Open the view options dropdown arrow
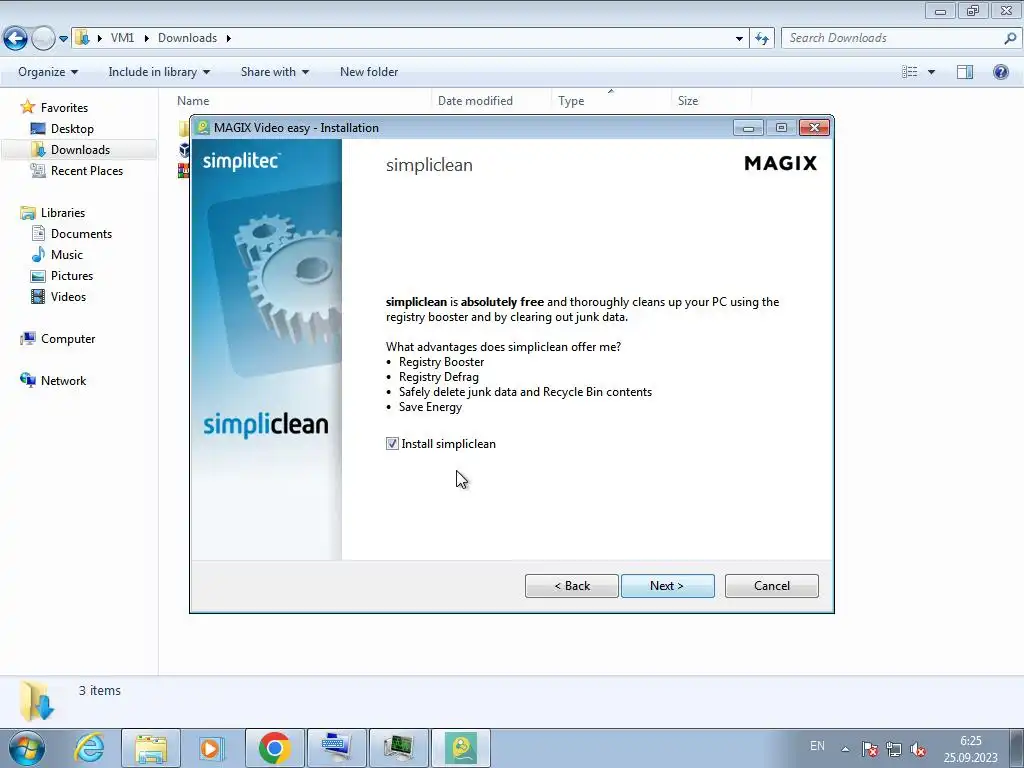 (931, 72)
